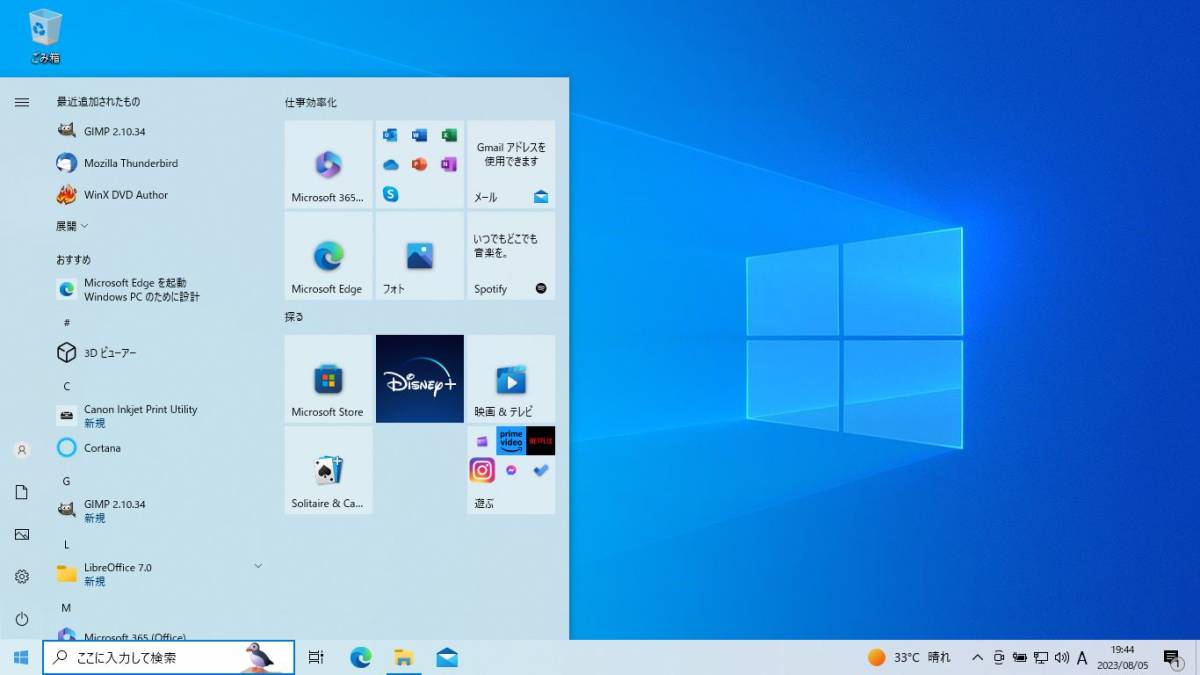
Task: Open Instagram from the 遊ぶ folder
Action: (x=482, y=470)
